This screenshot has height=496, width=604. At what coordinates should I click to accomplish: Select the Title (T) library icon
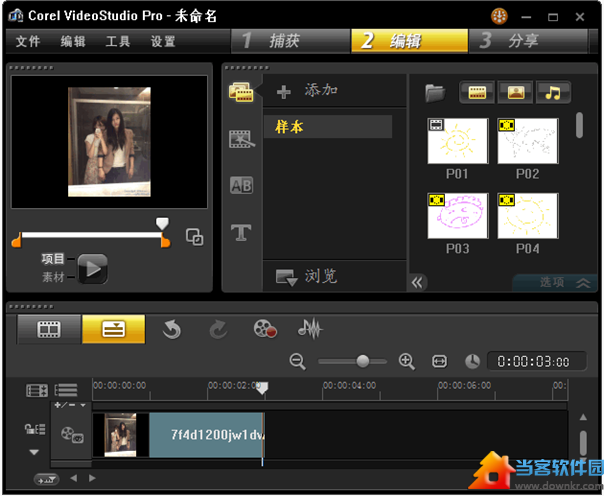241,233
